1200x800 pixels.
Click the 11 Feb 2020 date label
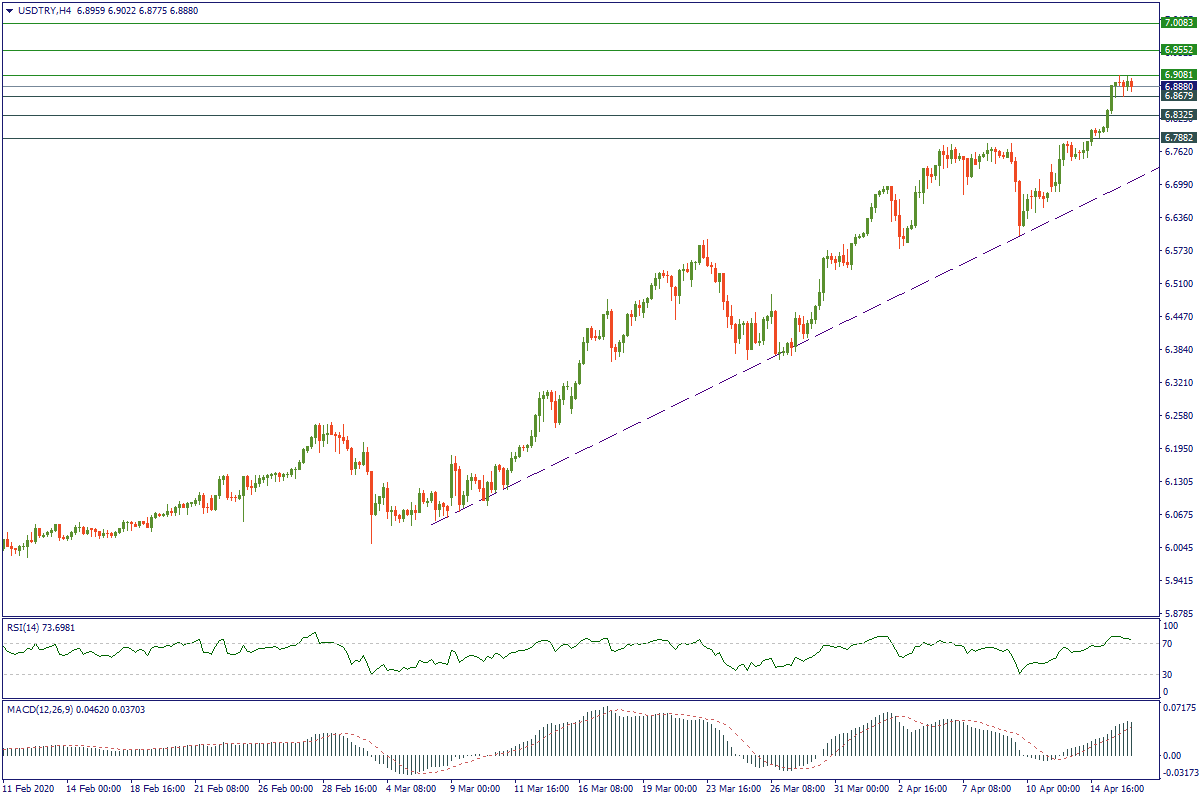(30, 788)
